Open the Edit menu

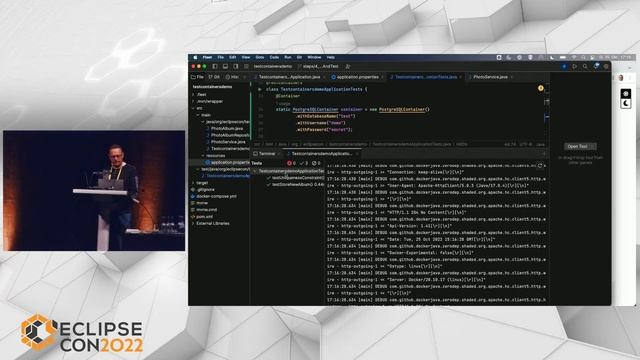click(x=233, y=58)
